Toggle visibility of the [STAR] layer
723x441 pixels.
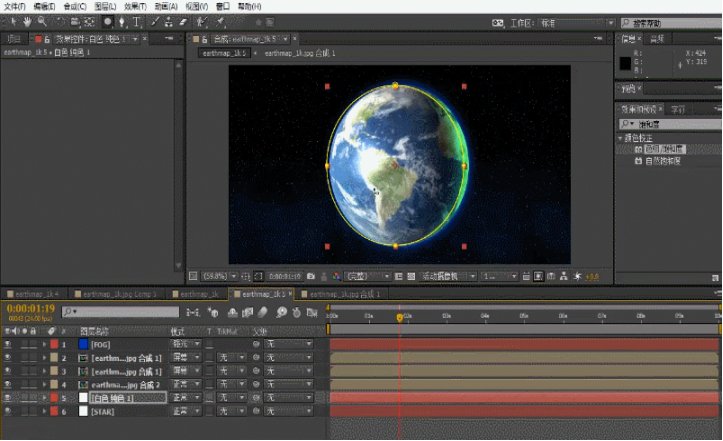click(x=8, y=410)
